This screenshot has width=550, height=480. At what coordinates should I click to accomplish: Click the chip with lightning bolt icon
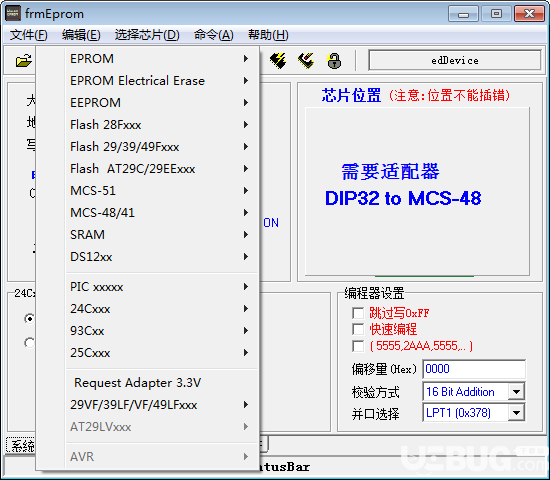coord(278,61)
